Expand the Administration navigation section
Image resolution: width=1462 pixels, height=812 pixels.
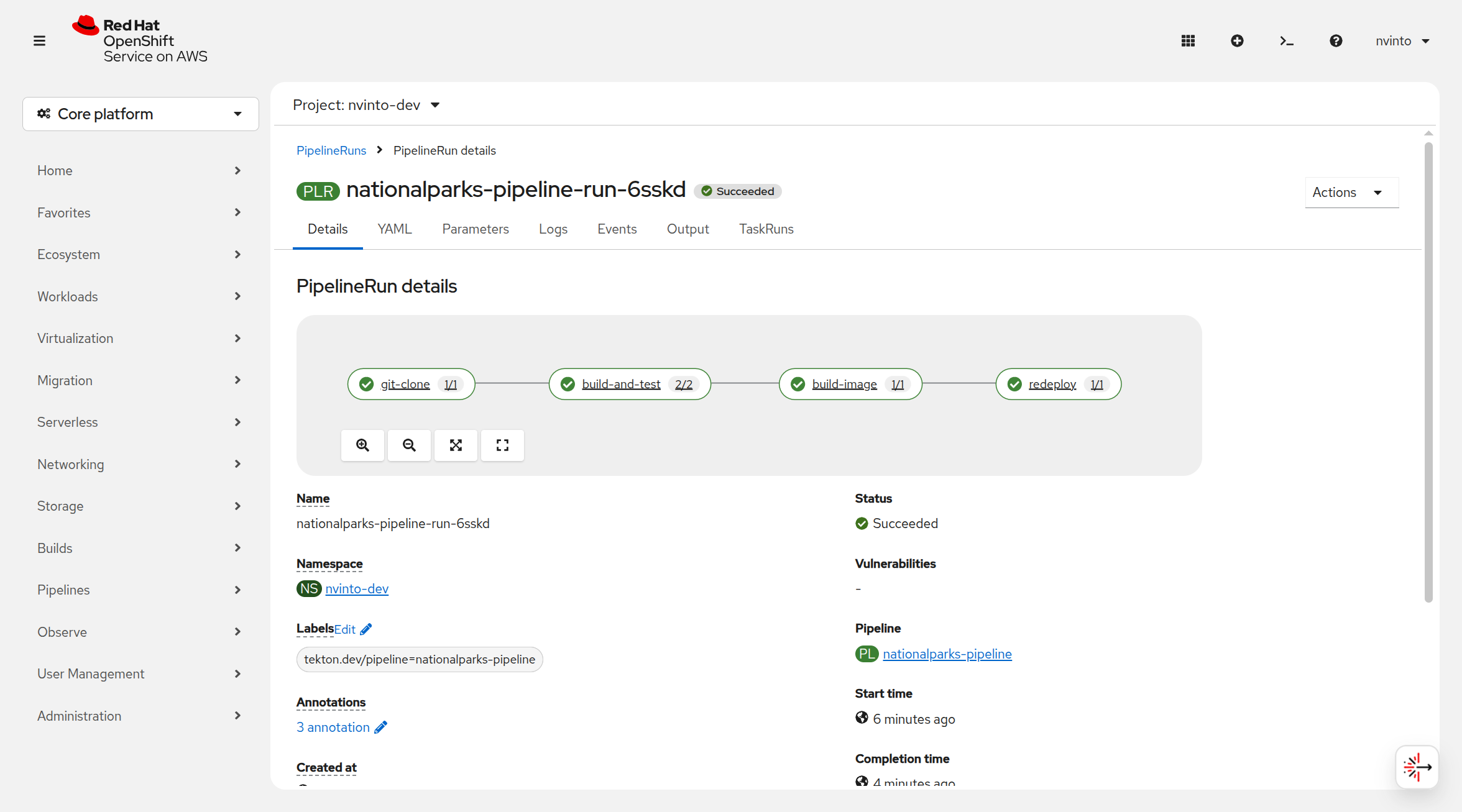click(x=140, y=716)
